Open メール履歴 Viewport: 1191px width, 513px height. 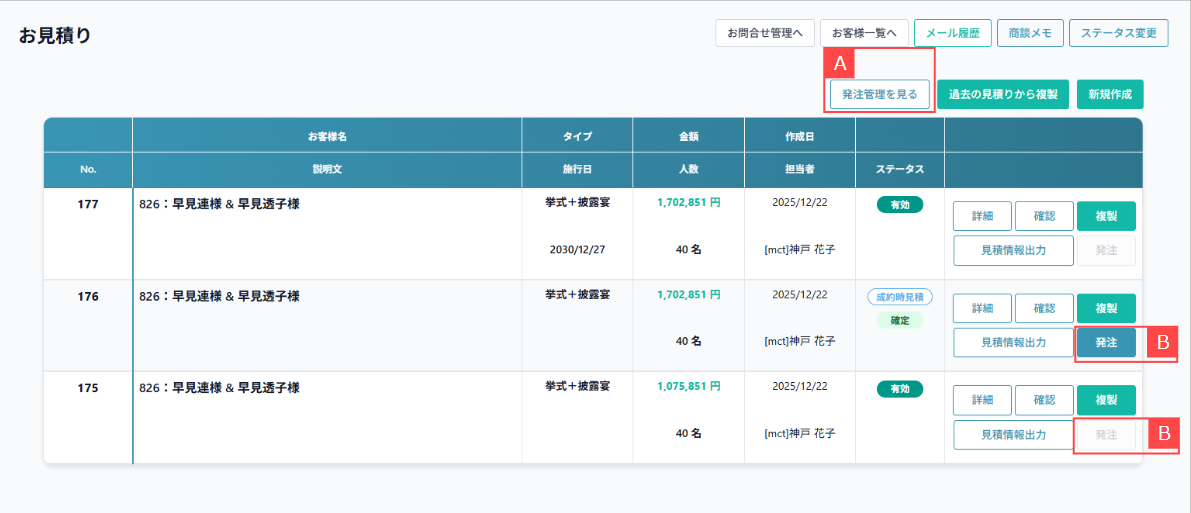pos(952,33)
